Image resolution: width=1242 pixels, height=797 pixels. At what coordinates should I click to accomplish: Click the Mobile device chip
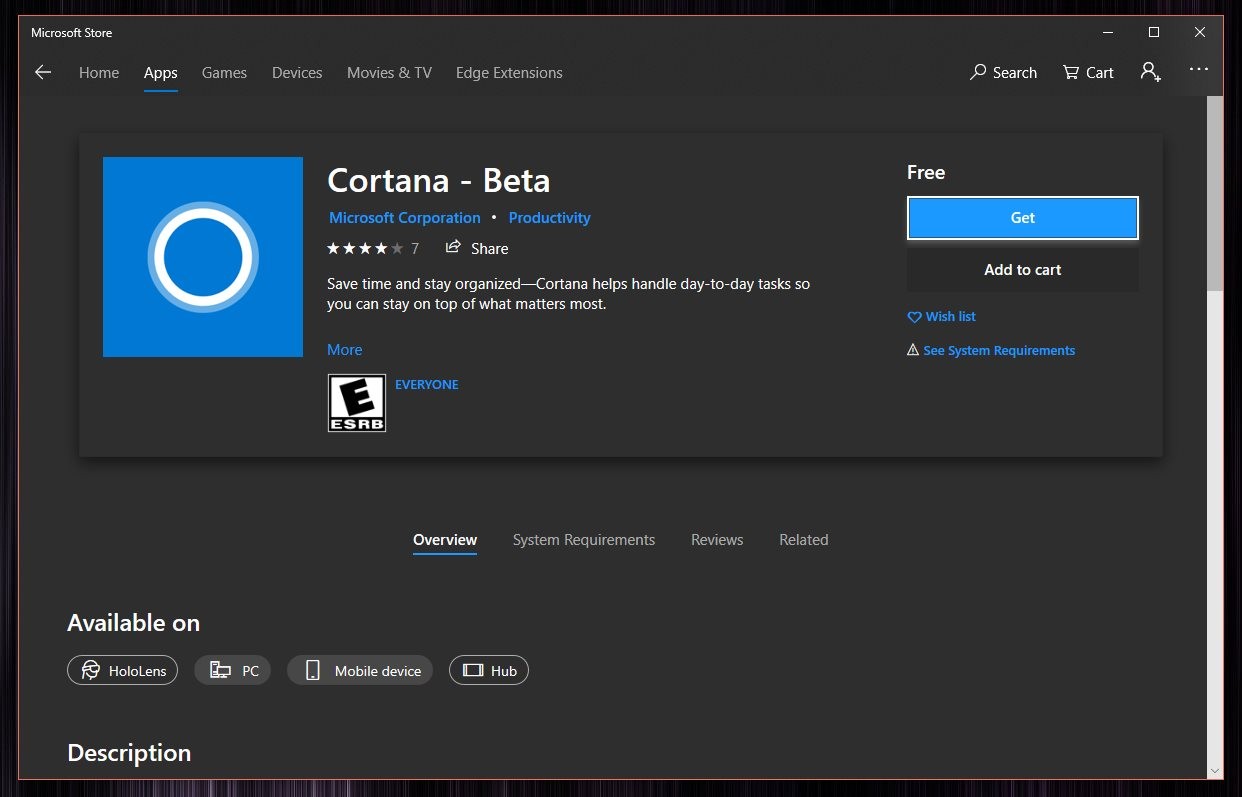point(360,670)
